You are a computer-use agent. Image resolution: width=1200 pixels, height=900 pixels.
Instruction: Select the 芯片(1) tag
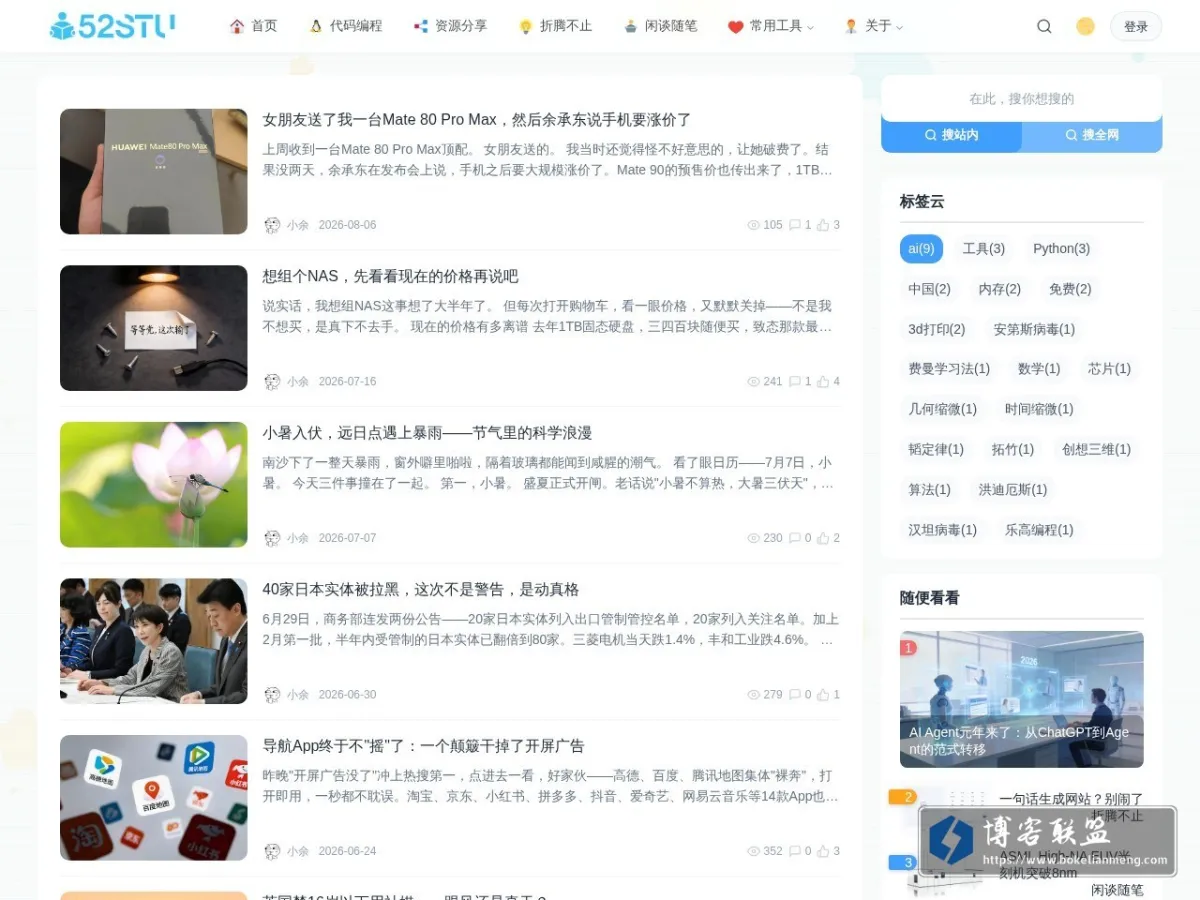pos(1109,369)
